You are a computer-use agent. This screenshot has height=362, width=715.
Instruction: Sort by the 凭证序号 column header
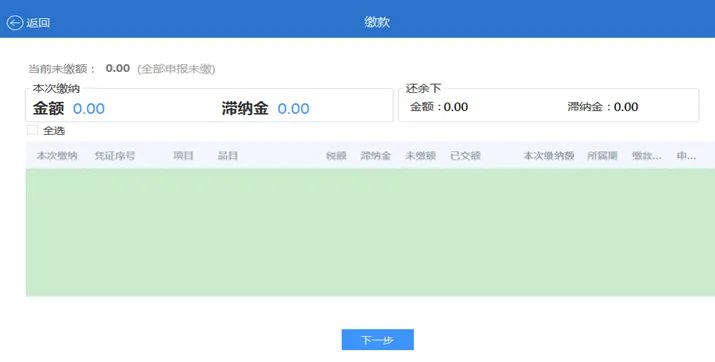coord(115,155)
